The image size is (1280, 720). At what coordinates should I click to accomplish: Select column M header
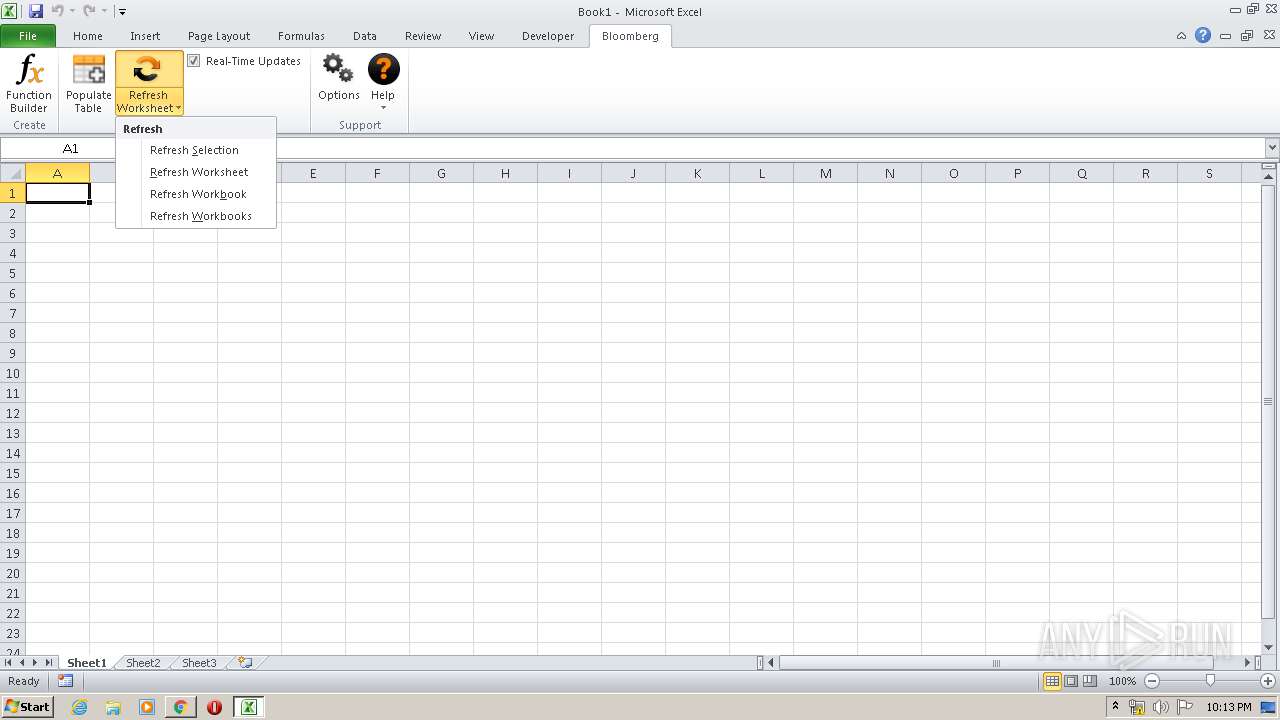pos(825,173)
